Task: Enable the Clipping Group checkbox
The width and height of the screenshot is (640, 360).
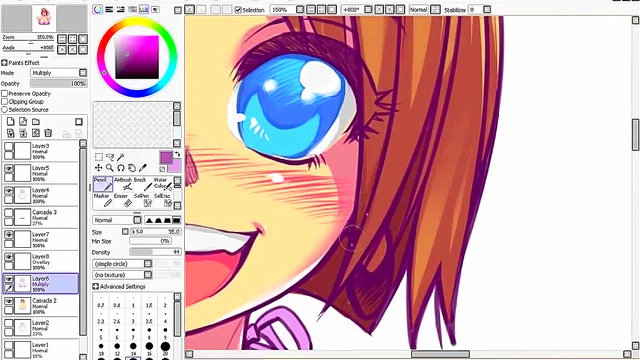Action: [5, 102]
